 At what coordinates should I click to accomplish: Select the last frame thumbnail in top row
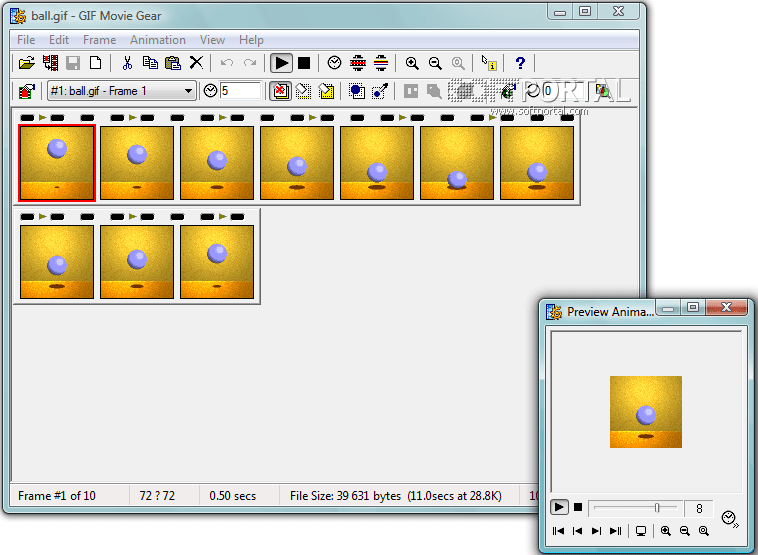coord(537,163)
